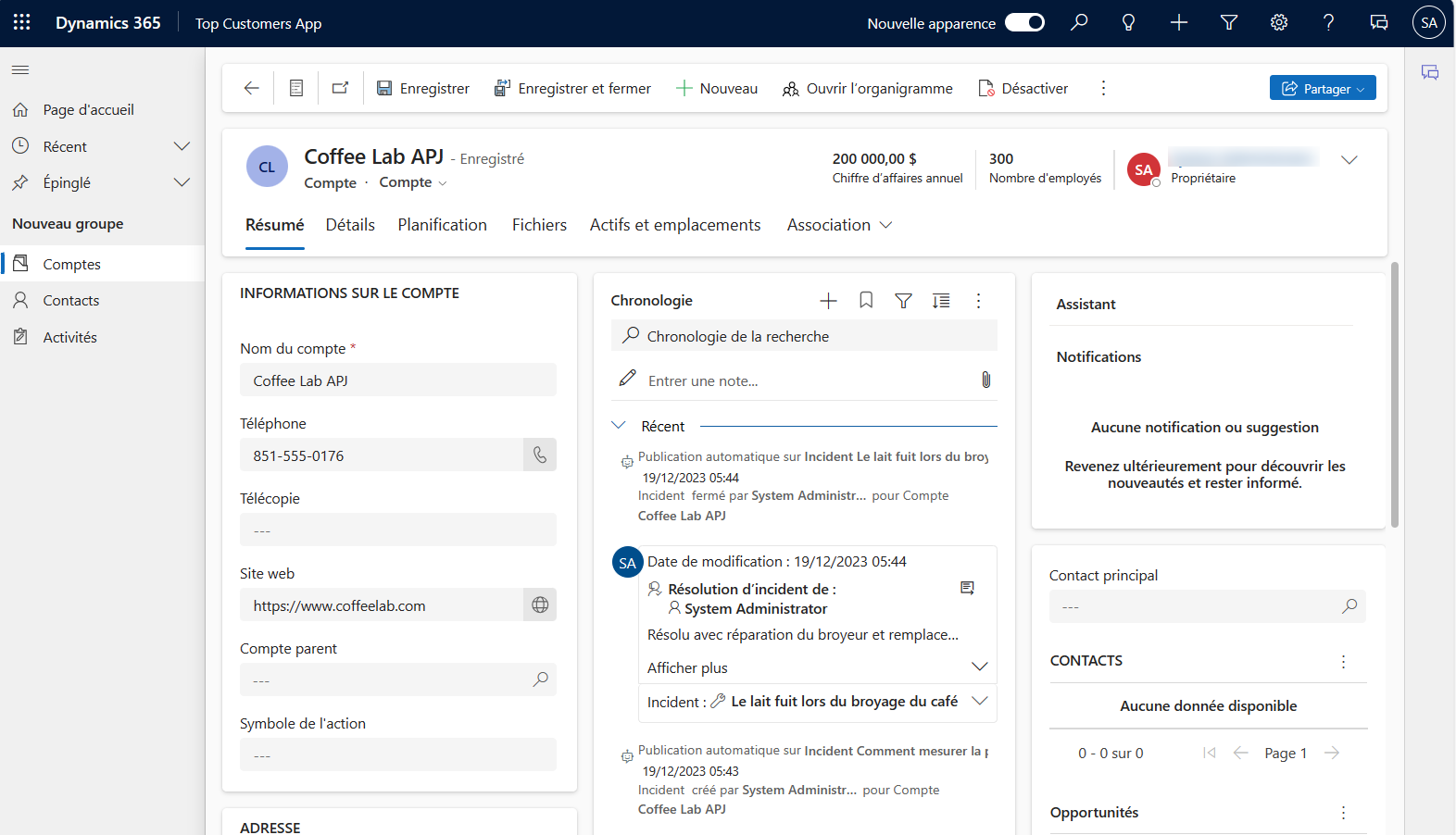Open the Actifs et emplacements tab
The image size is (1456, 835).
click(675, 225)
